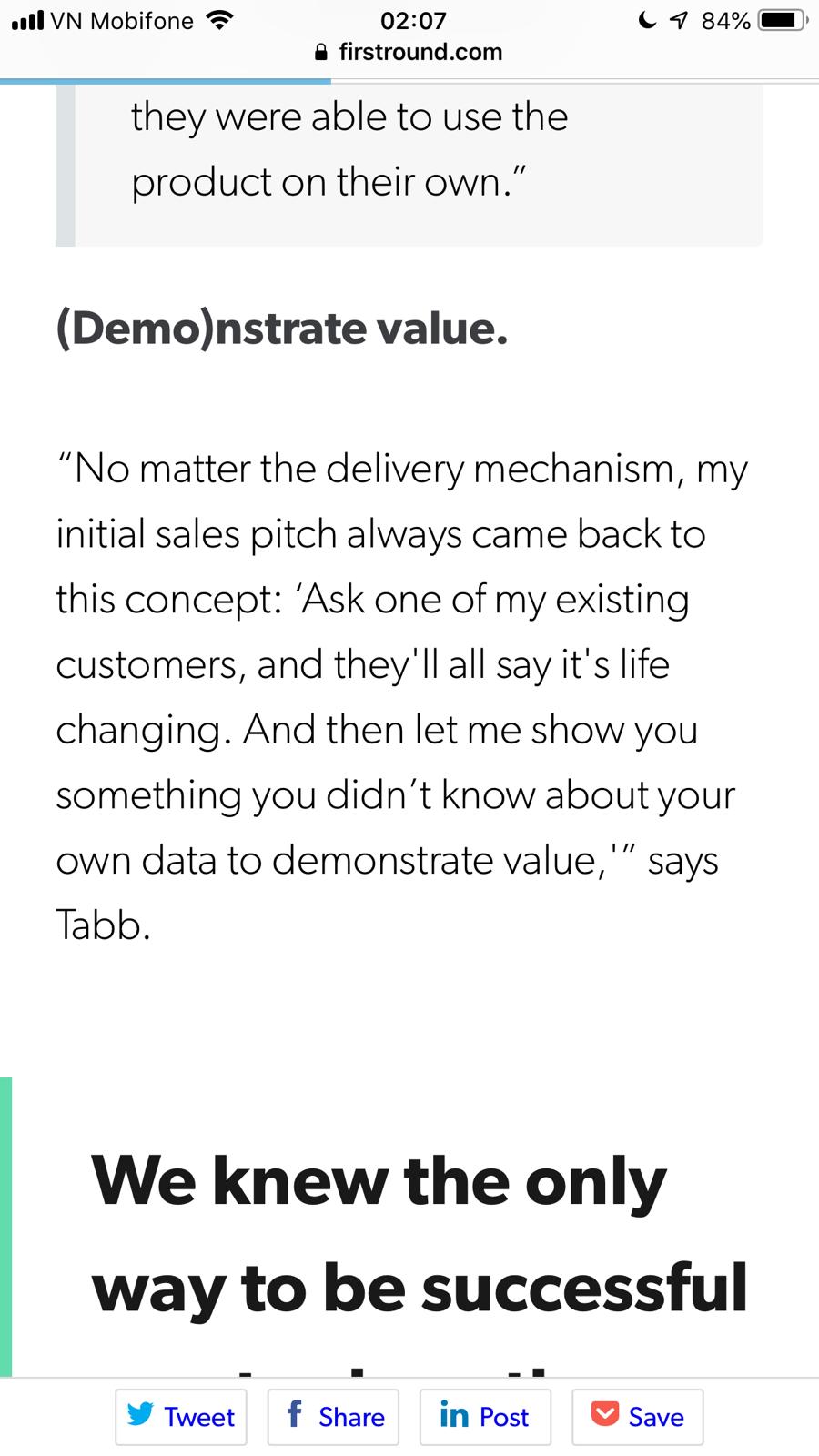The height and width of the screenshot is (1456, 819).
Task: Tap the Twitter bird icon
Action: [x=140, y=1414]
